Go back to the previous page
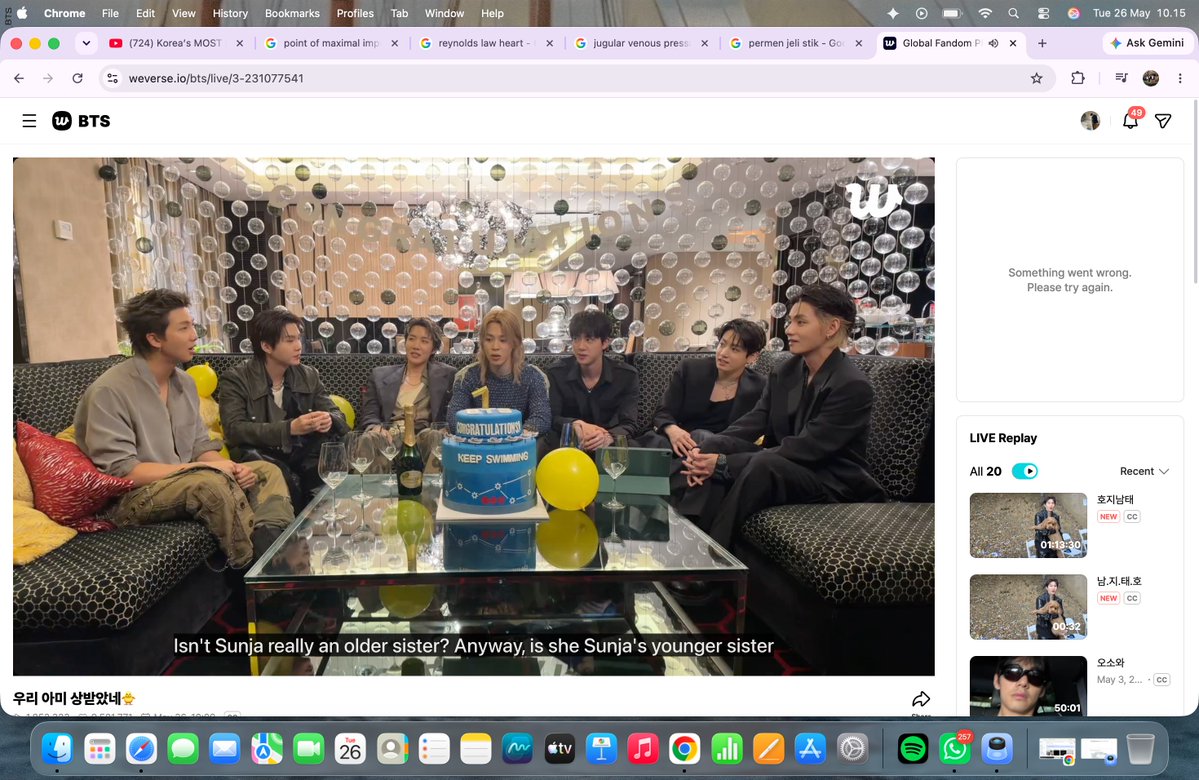The width and height of the screenshot is (1199, 780). coord(19,78)
